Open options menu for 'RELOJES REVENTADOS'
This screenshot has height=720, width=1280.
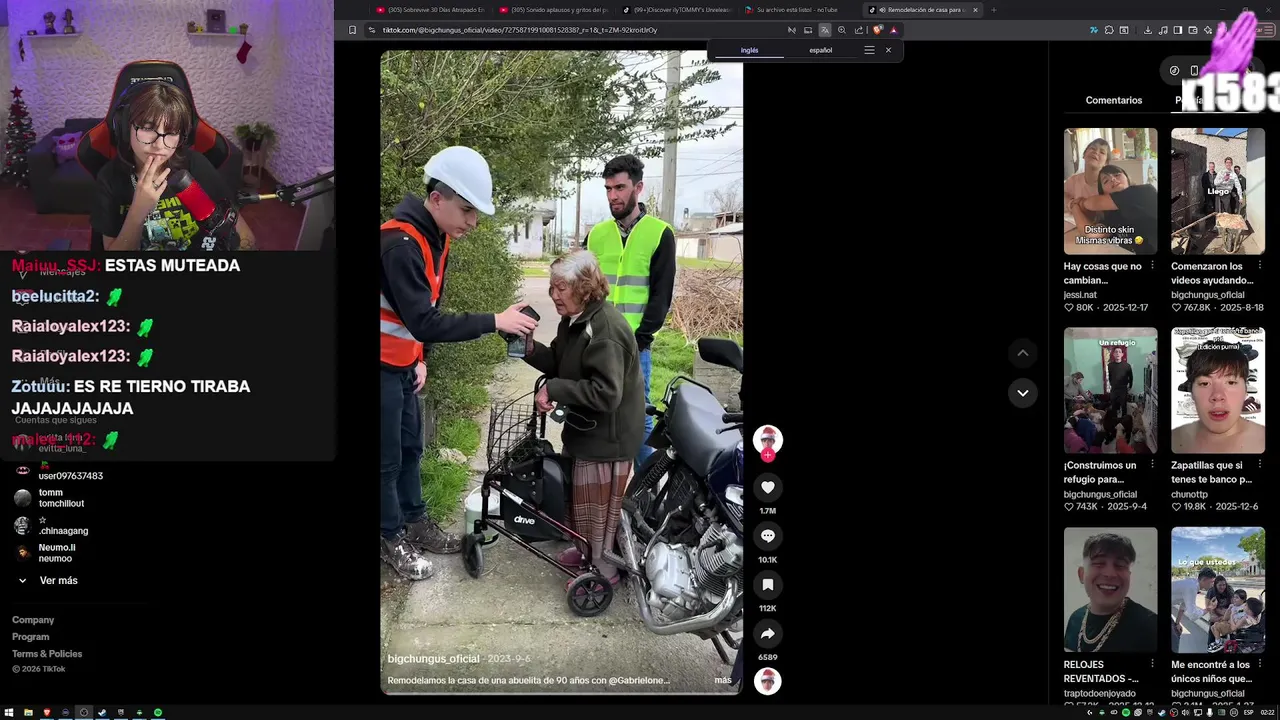point(1152,664)
